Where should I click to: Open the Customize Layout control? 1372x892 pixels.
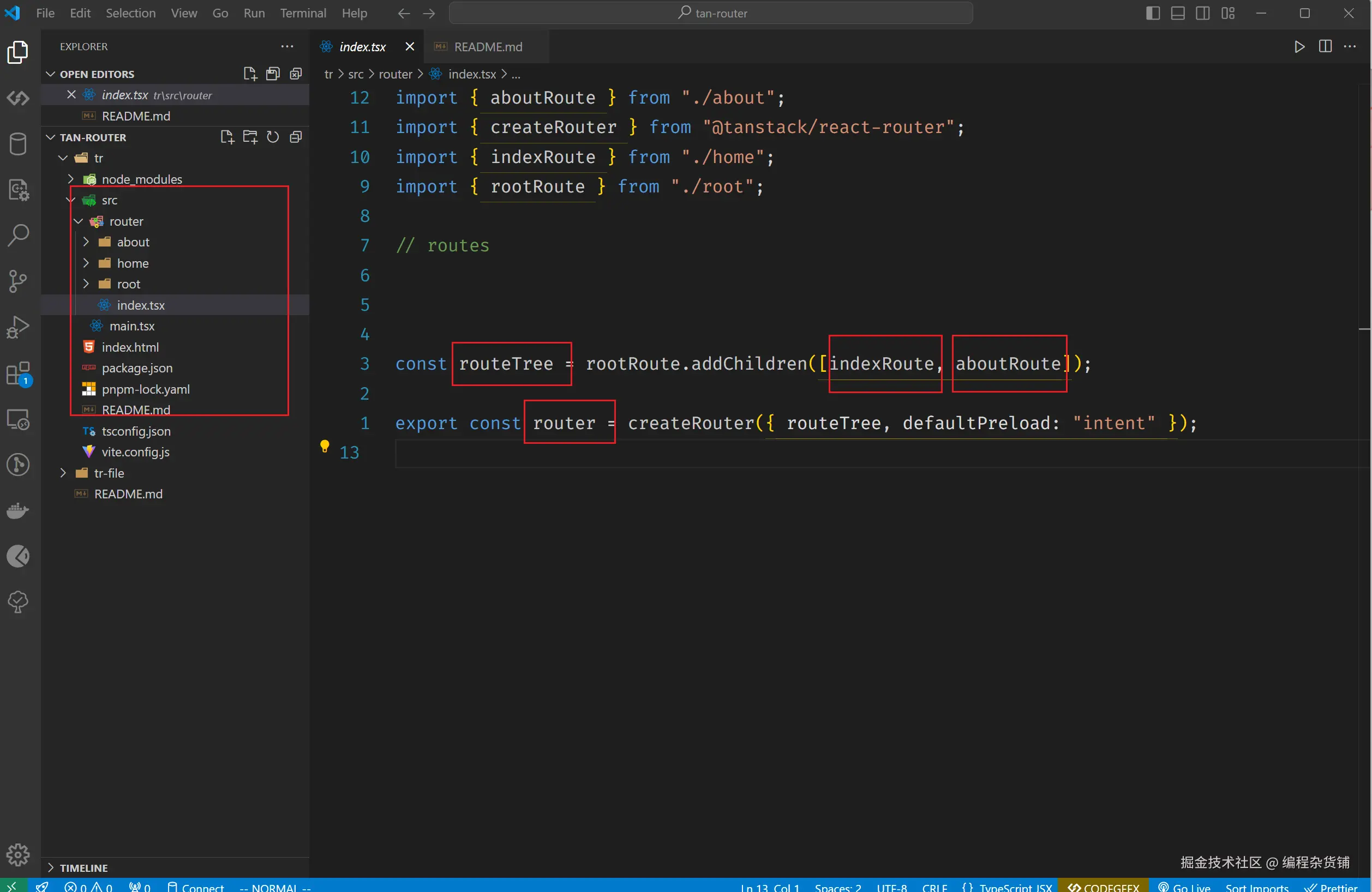[x=1229, y=13]
